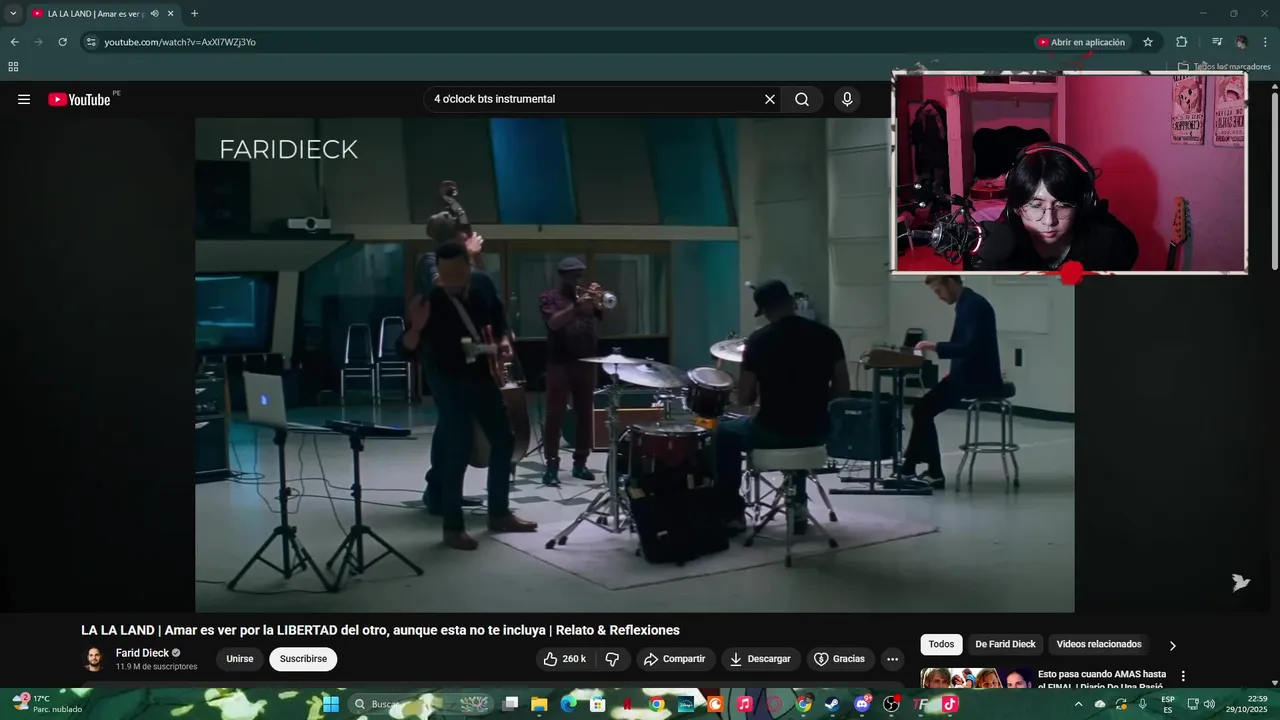Open Disney+ from the taskbar
Screen dimensions: 1280x720
coord(686,704)
